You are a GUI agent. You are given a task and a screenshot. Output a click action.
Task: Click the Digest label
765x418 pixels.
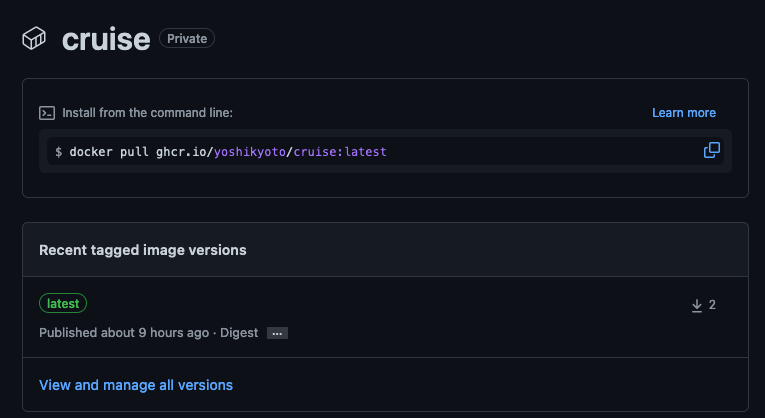[x=239, y=333]
